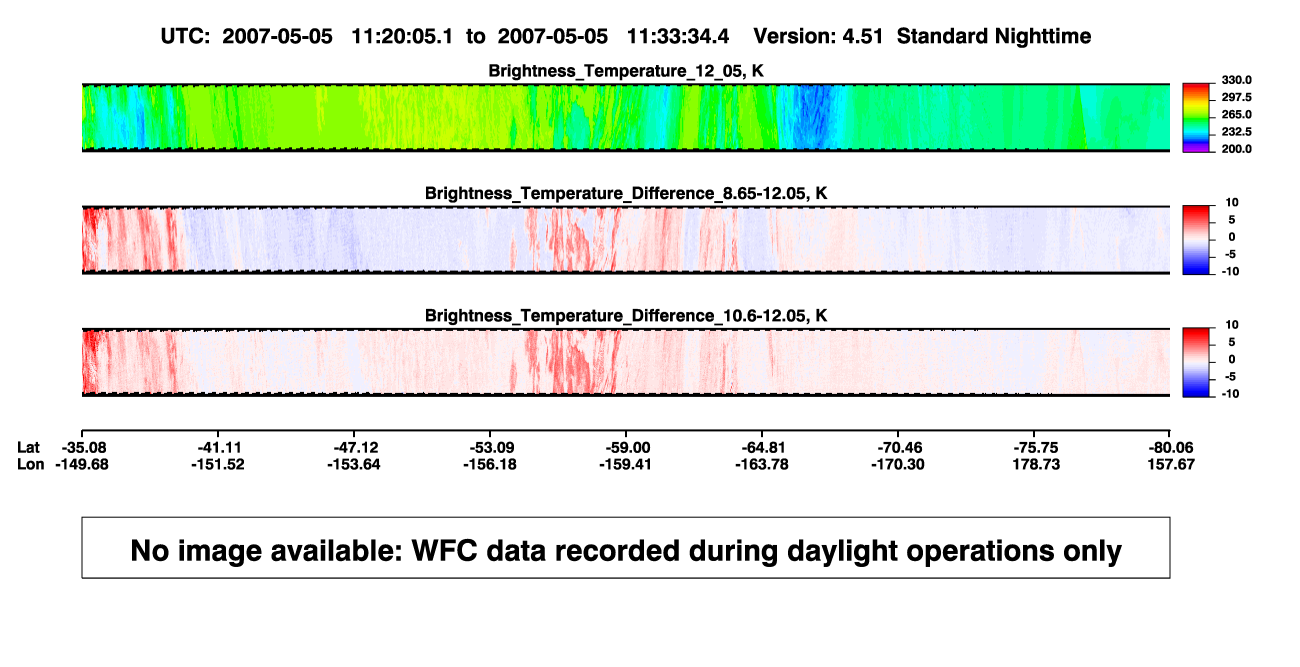The height and width of the screenshot is (667, 1300).
Task: Click the Lat axis label
Action: coord(29,447)
